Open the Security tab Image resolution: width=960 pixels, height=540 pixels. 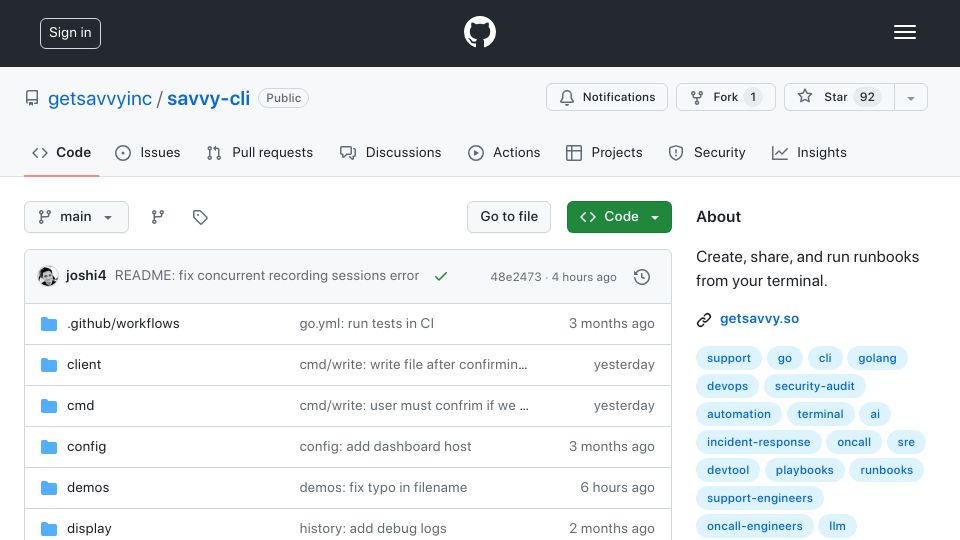point(707,152)
